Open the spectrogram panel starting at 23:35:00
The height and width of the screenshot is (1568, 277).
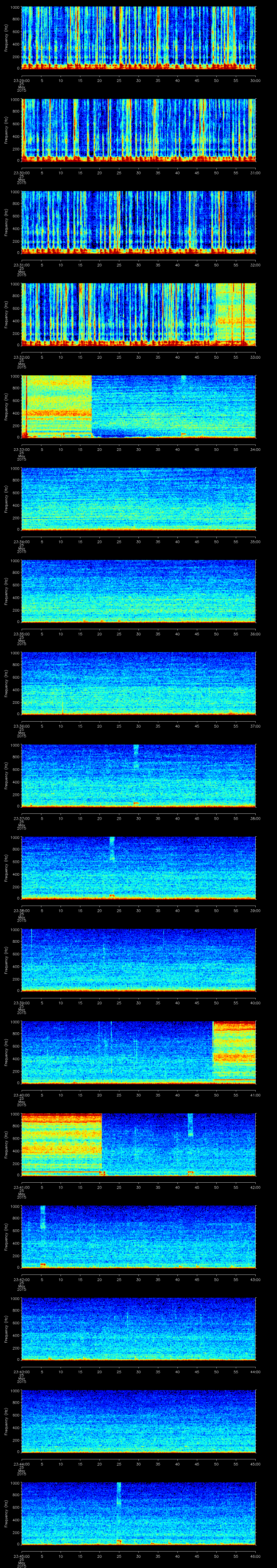[138, 591]
